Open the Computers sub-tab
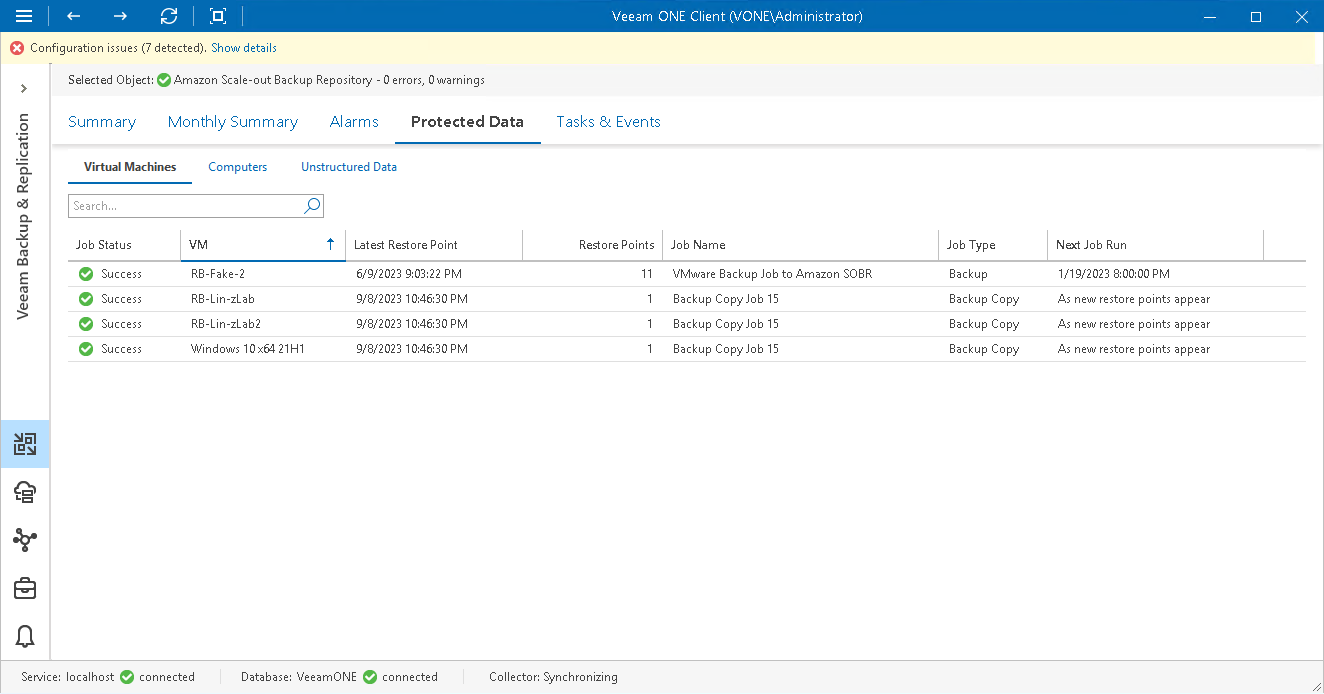The height and width of the screenshot is (694, 1324). pos(237,167)
